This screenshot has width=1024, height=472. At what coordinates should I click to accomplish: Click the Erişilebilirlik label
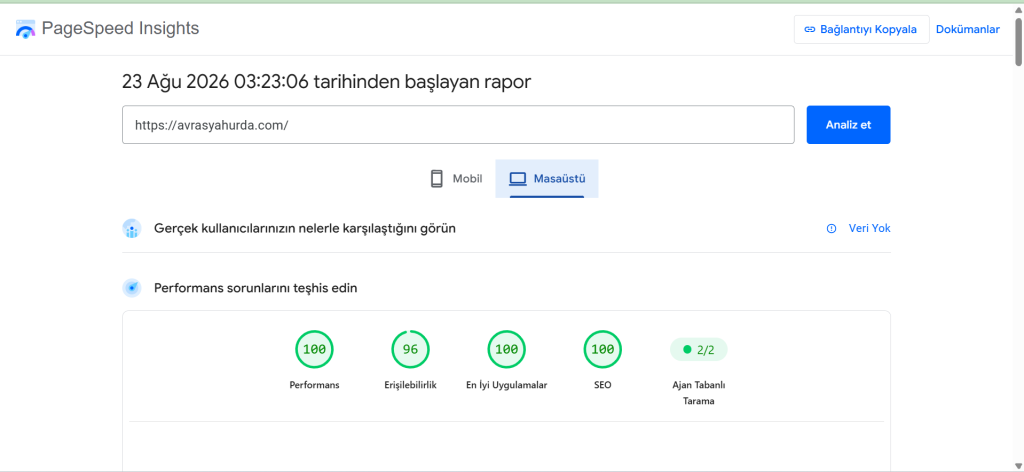coord(410,385)
